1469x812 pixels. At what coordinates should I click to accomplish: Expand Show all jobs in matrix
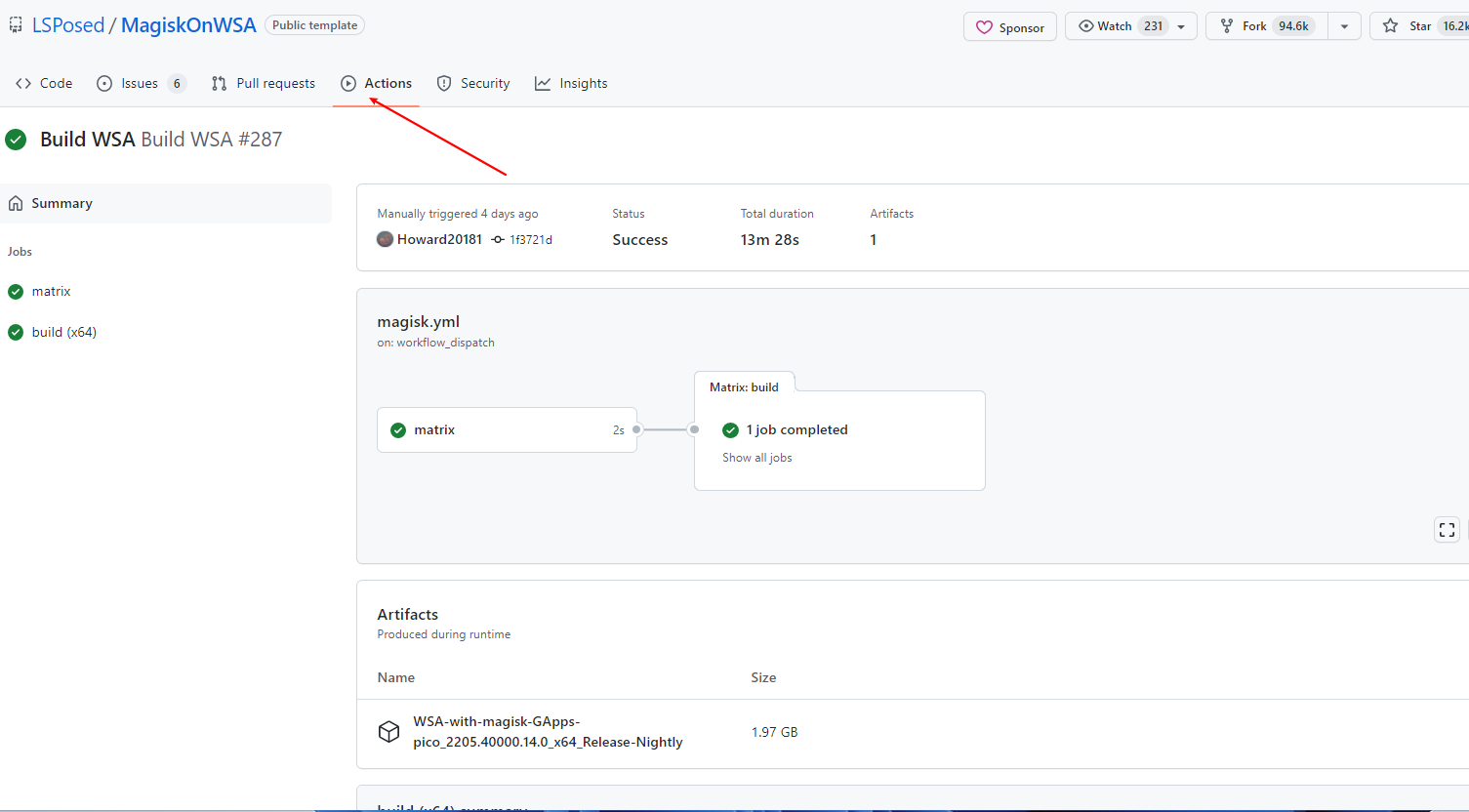[757, 458]
